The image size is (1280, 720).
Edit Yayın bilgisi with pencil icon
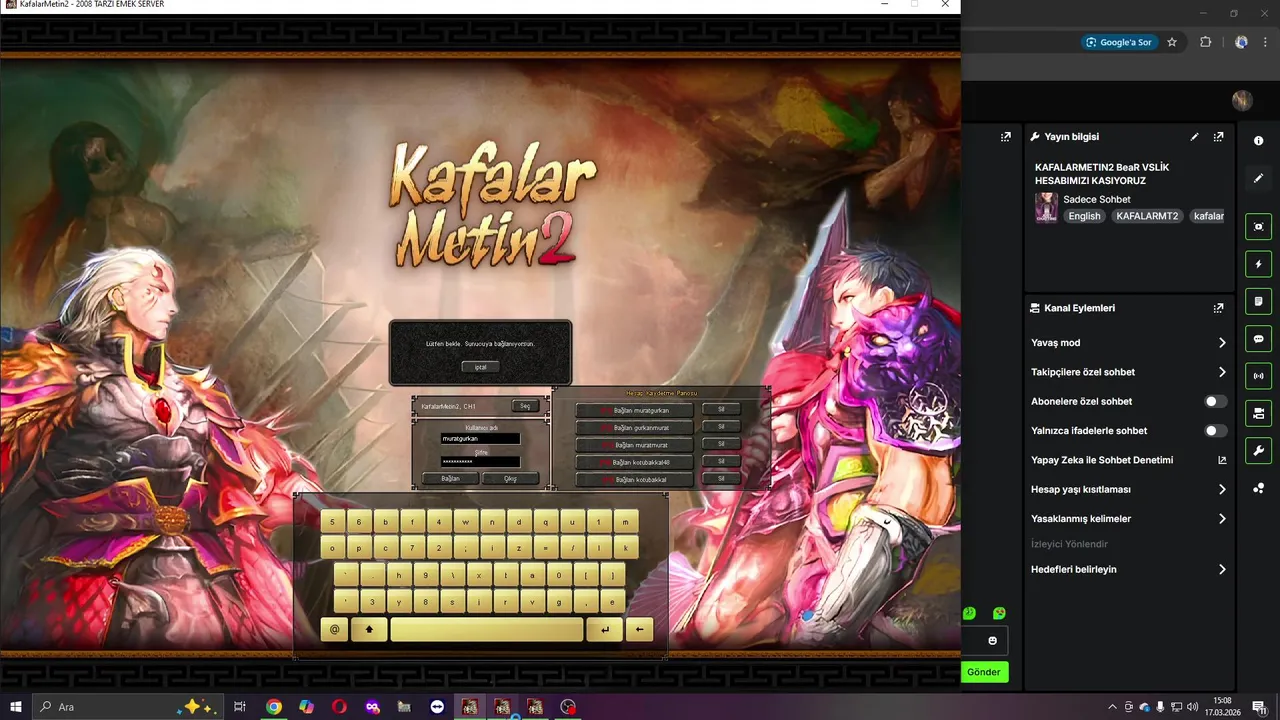click(x=1194, y=137)
